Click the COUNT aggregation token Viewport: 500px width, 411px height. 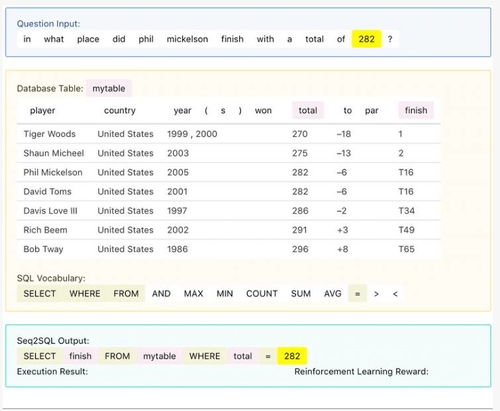tap(262, 294)
